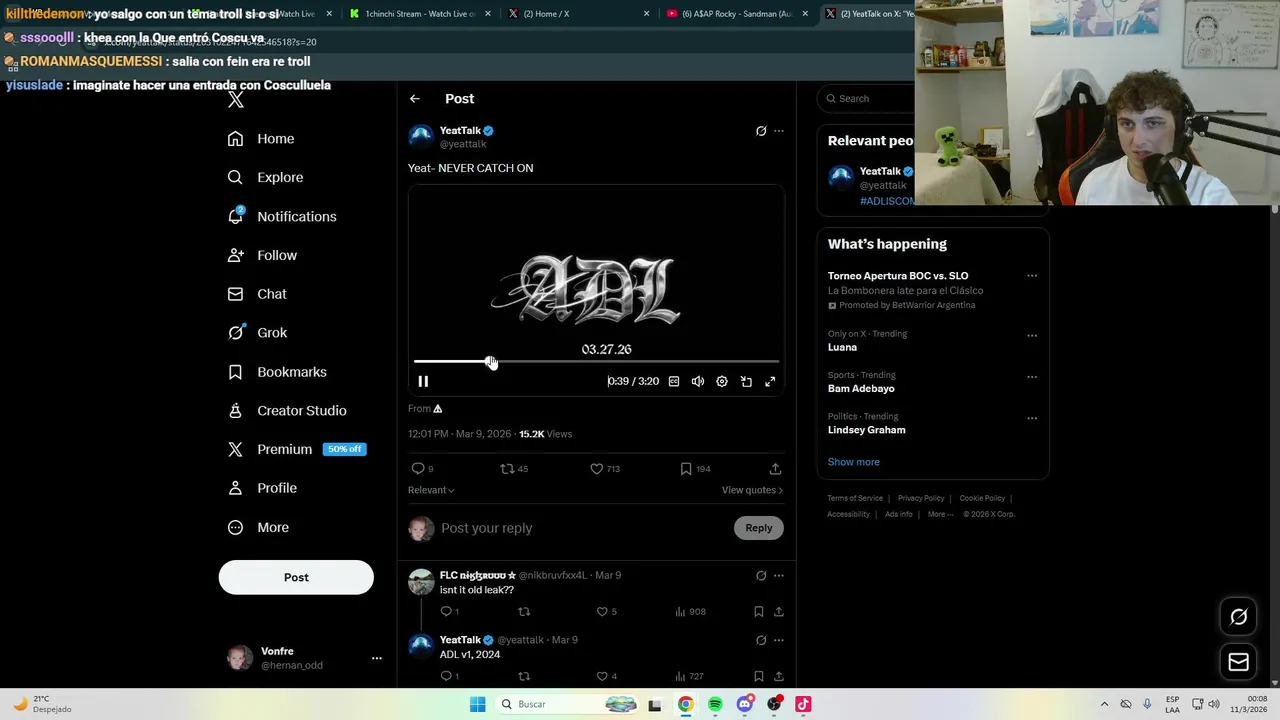Open Notifications in sidebar
Image resolution: width=1280 pixels, height=720 pixels.
click(x=282, y=217)
